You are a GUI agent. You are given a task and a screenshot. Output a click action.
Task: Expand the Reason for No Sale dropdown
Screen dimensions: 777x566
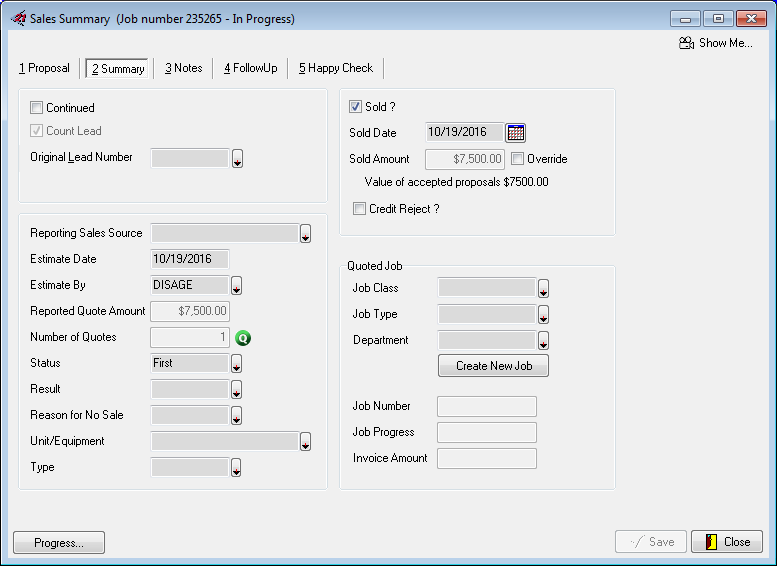pos(236,416)
